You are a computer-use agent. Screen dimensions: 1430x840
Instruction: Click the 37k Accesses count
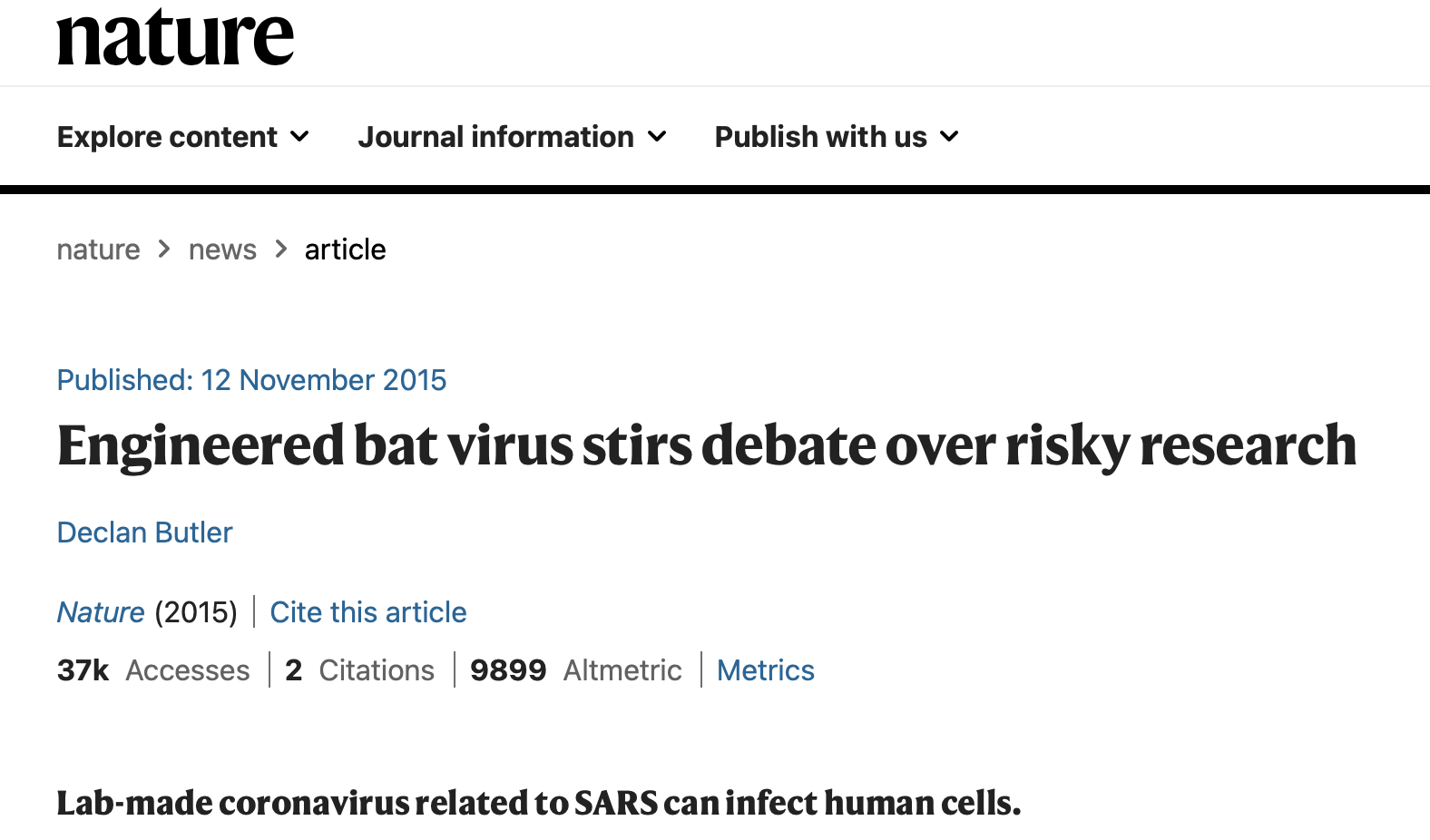tap(152, 670)
